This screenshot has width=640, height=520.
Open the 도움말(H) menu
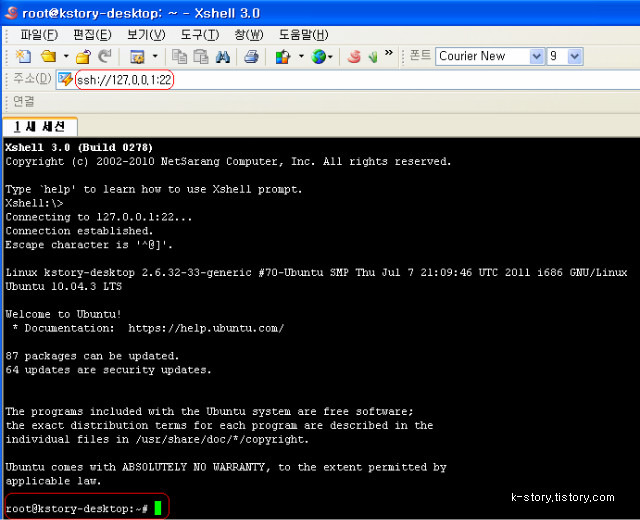304,35
